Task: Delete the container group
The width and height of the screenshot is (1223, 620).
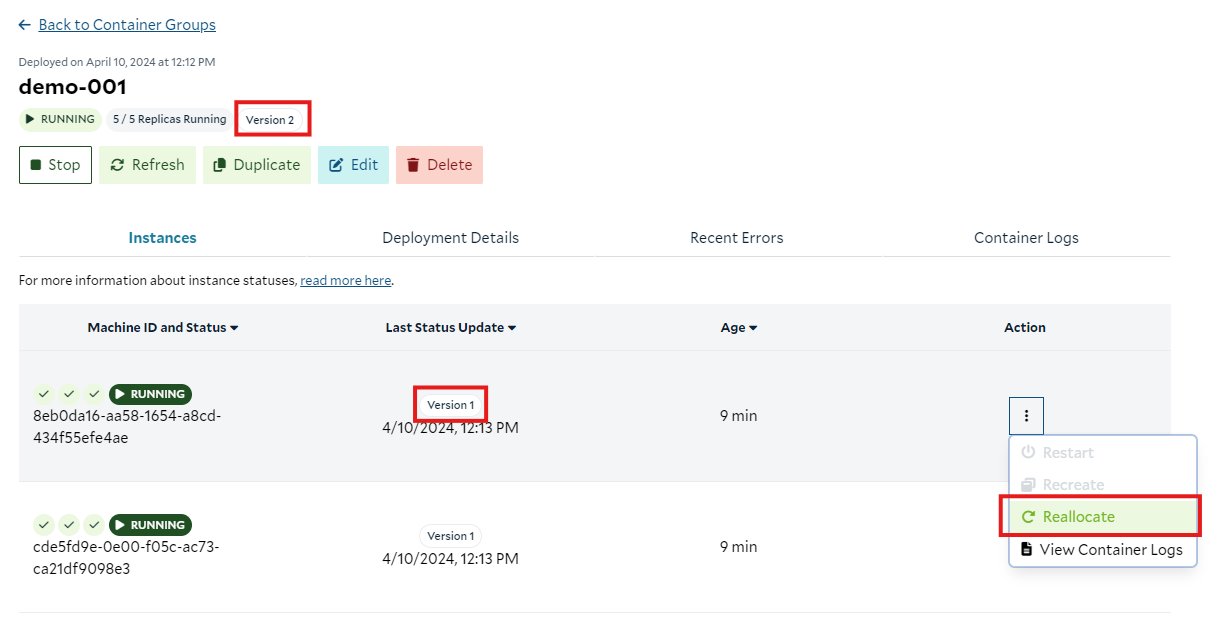Action: pos(439,165)
